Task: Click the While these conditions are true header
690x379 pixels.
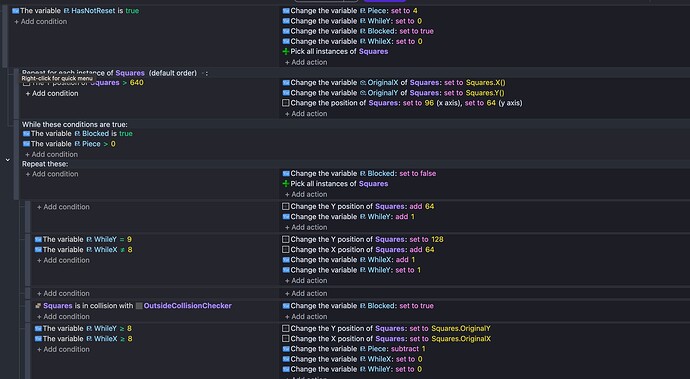Action: [75, 125]
